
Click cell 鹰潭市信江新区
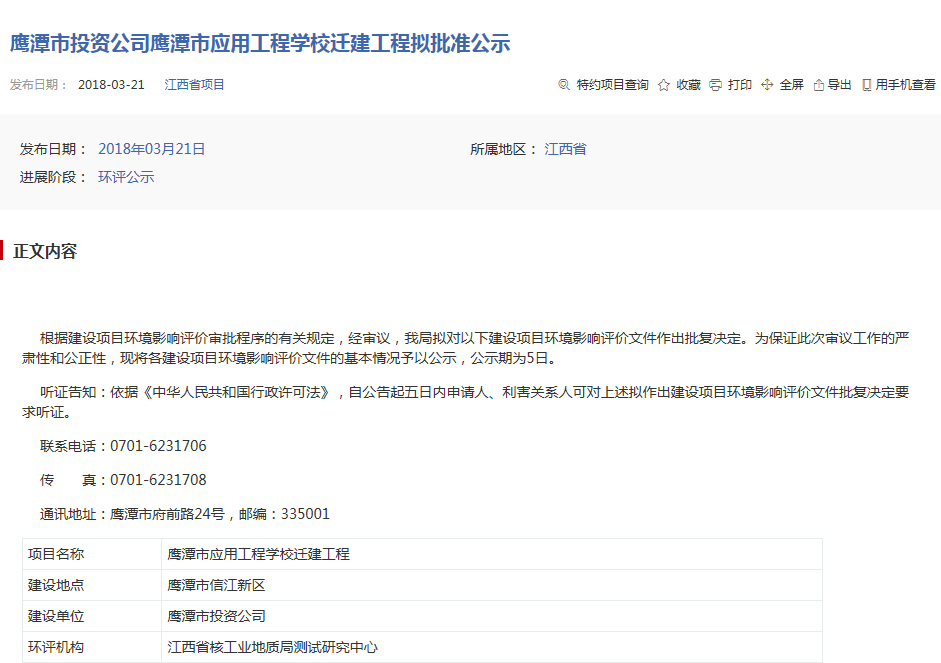point(492,585)
